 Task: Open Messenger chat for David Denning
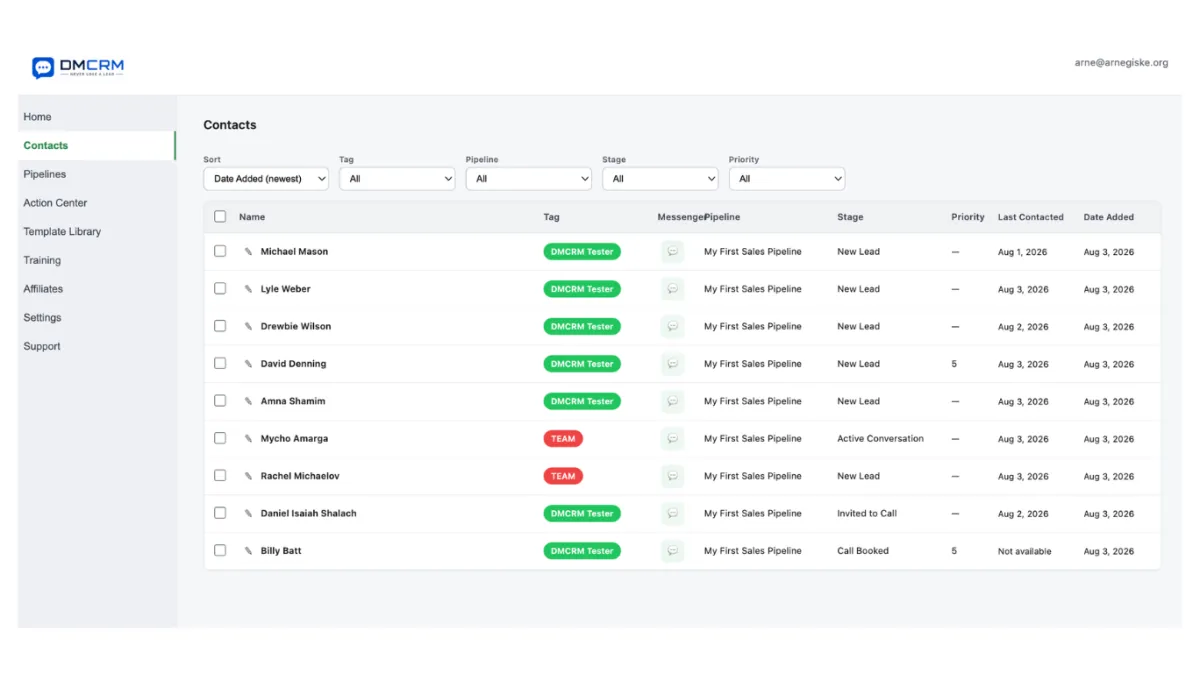pos(673,364)
